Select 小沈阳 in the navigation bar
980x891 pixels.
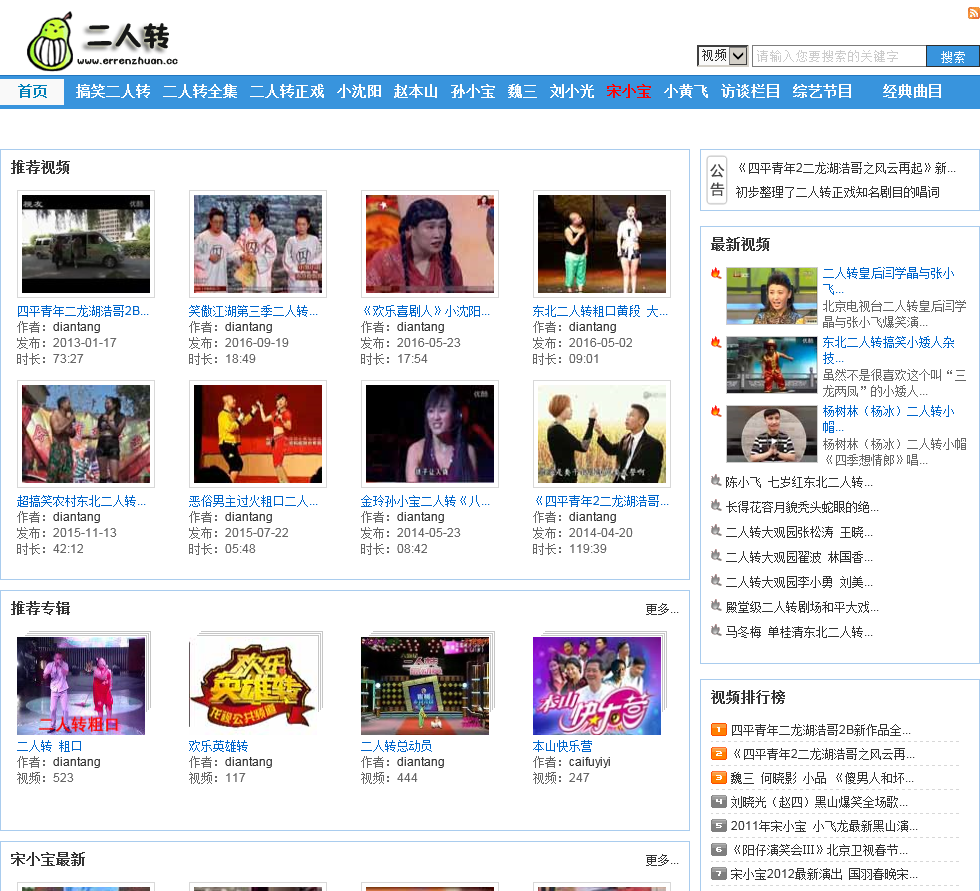coord(359,92)
